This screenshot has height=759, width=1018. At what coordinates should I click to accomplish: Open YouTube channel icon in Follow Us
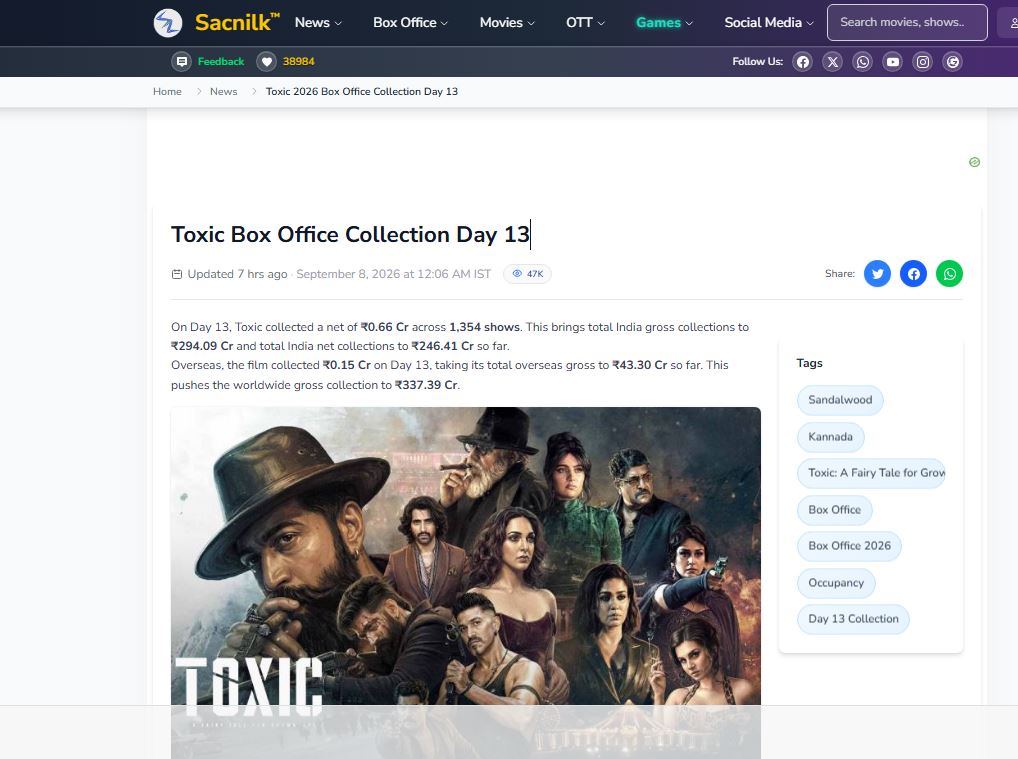[x=893, y=62]
